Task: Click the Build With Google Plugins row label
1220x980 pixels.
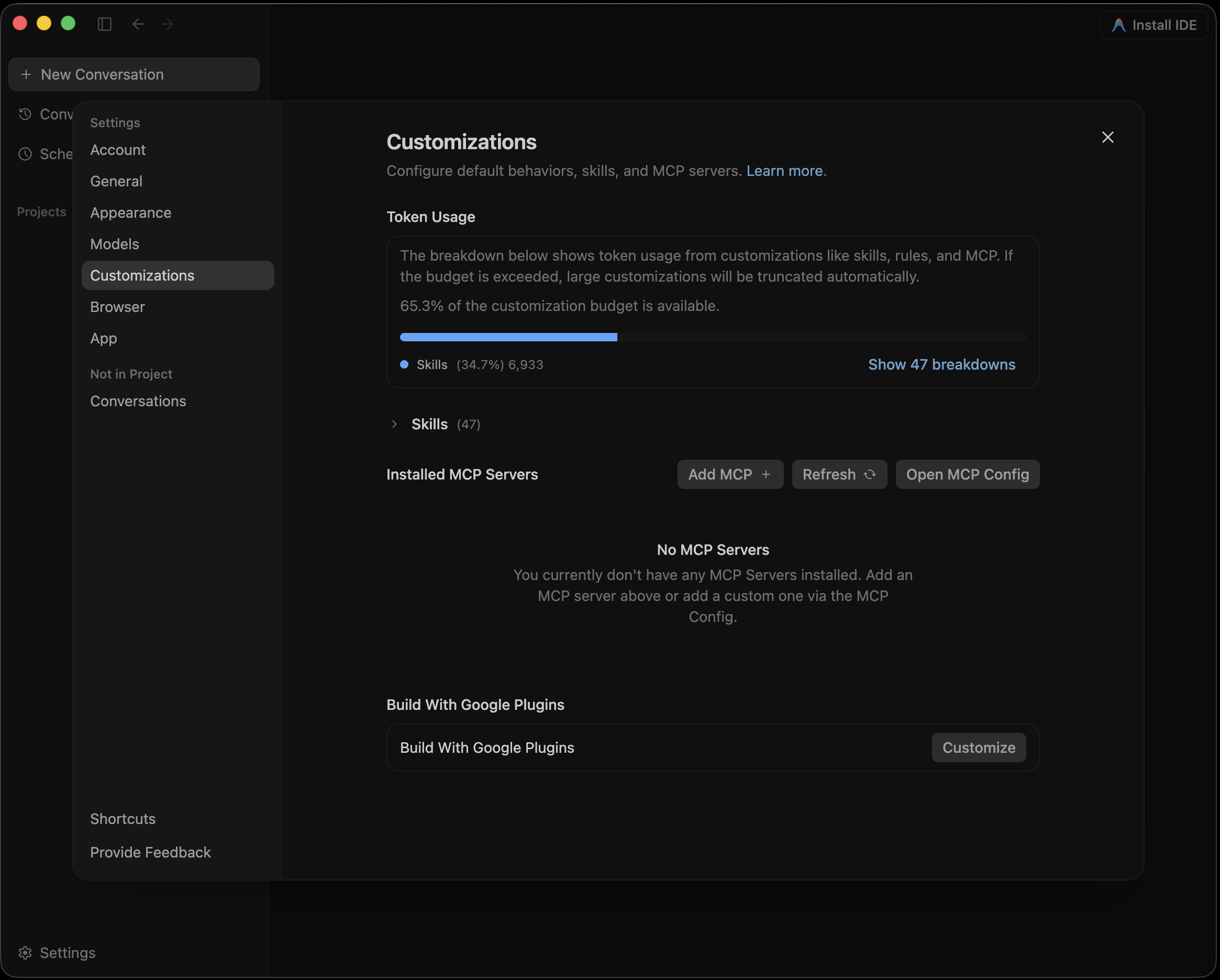Action: tap(486, 748)
